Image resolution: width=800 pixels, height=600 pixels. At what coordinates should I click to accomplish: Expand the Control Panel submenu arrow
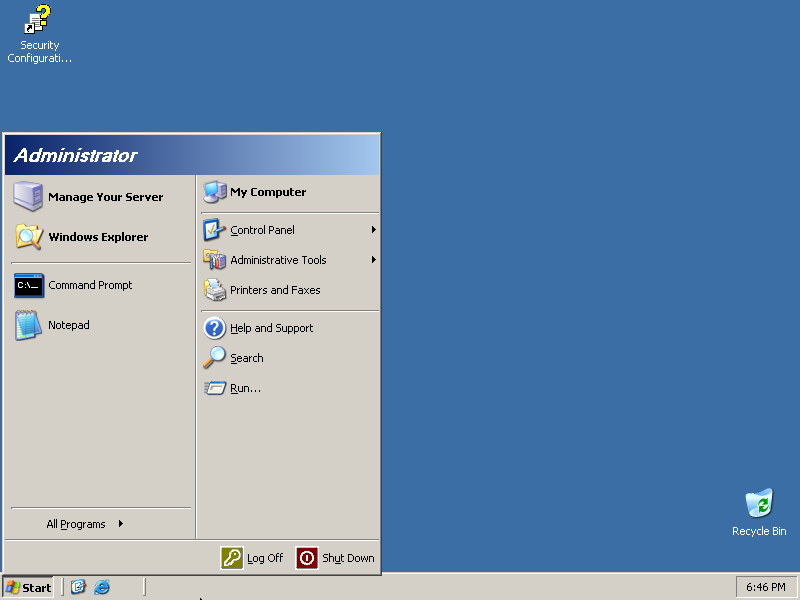click(x=373, y=230)
